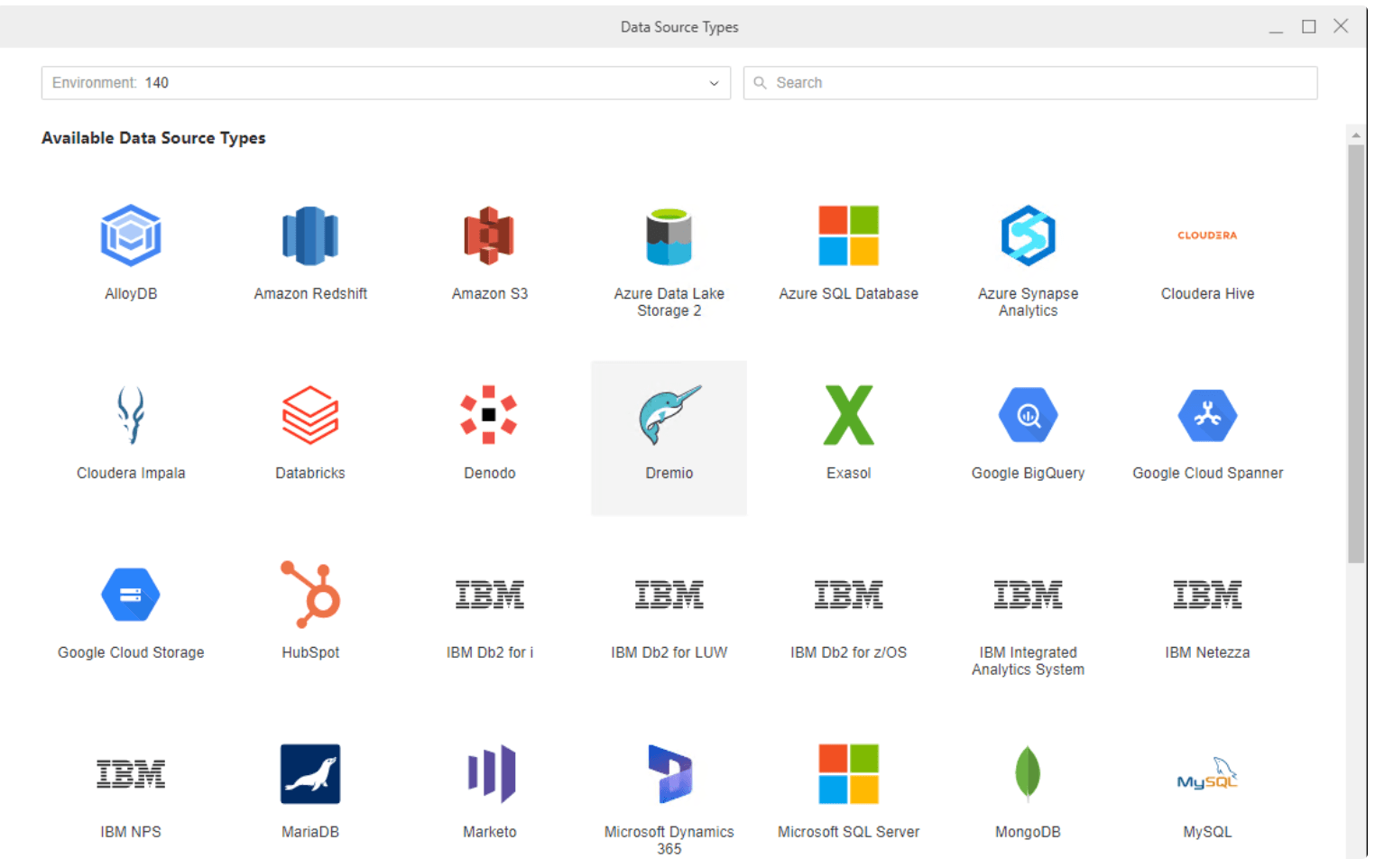Maximize the Data Source Types window

1308,27
